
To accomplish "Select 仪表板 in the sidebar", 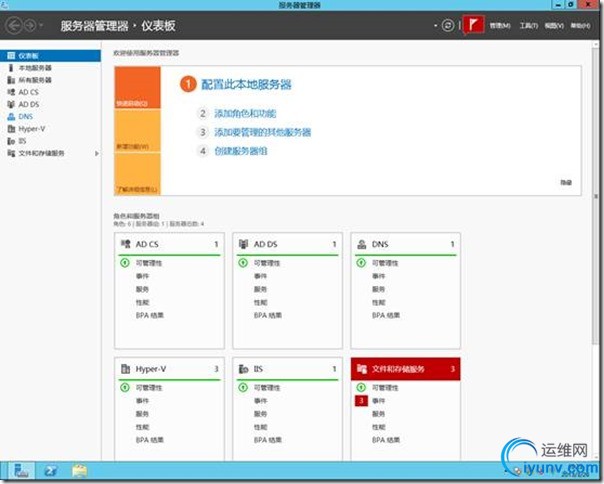I will [x=50, y=56].
